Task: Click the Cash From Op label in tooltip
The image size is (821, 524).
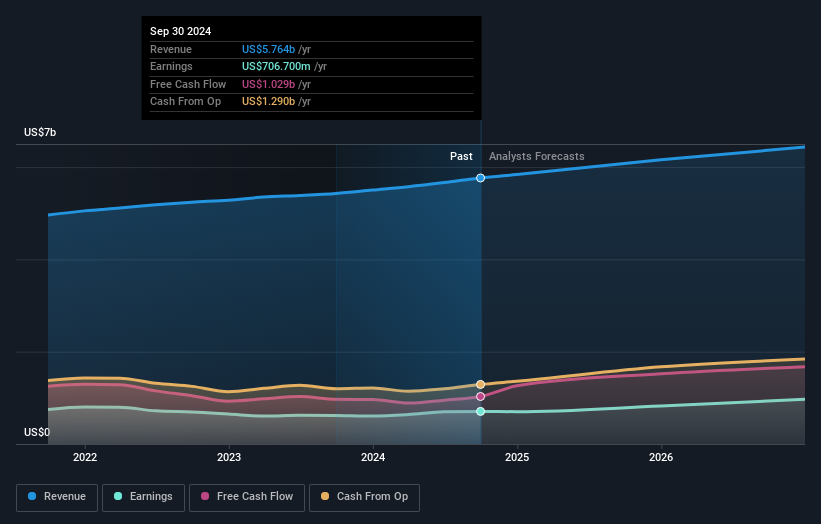Action: coord(185,102)
